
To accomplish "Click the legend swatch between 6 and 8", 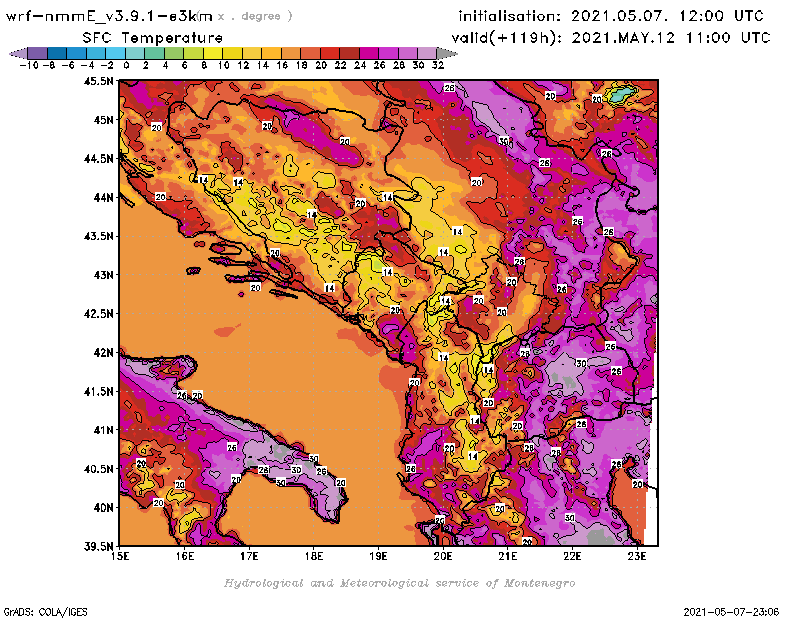I will [193, 53].
